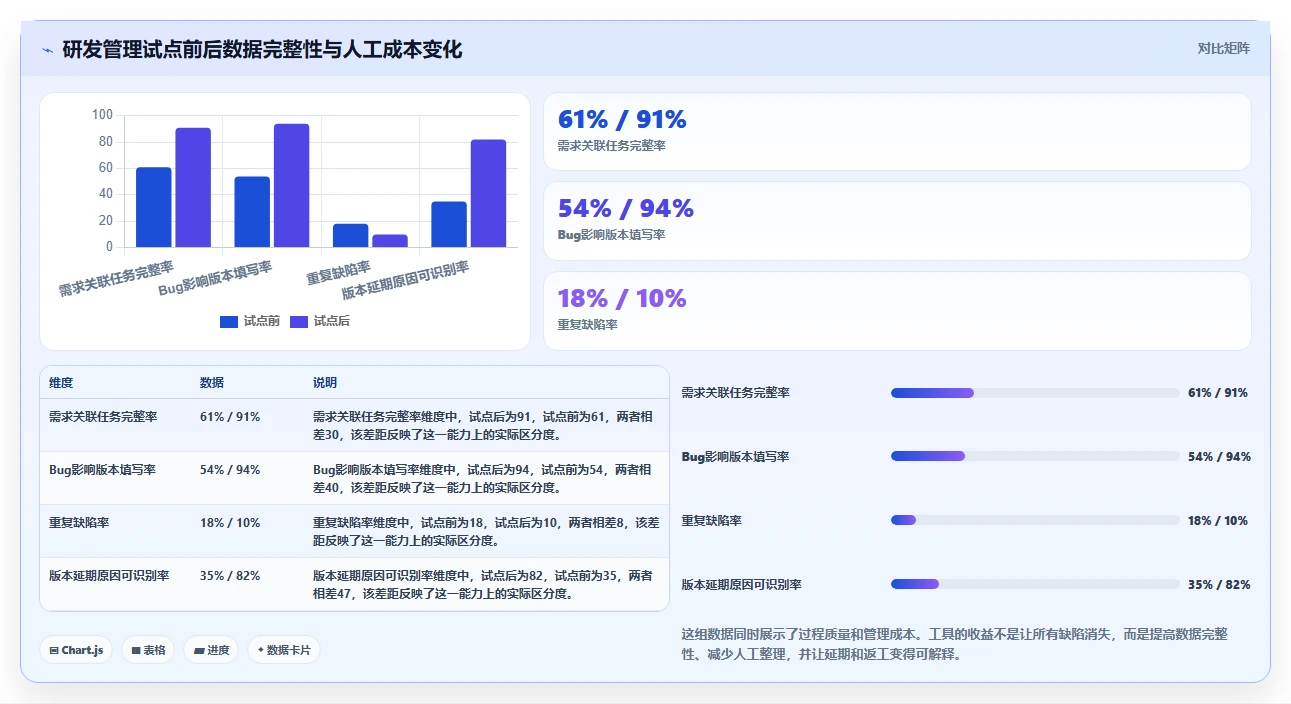Click the 数据卡片 tag icon
1291x704 pixels.
pos(260,650)
